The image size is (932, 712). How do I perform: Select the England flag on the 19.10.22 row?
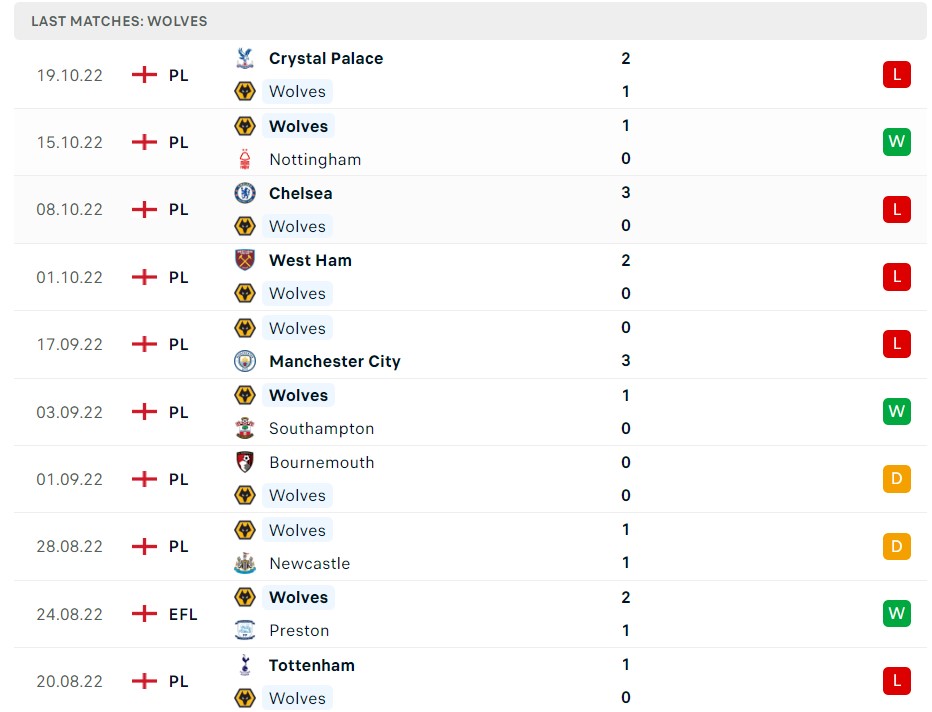[x=142, y=74]
